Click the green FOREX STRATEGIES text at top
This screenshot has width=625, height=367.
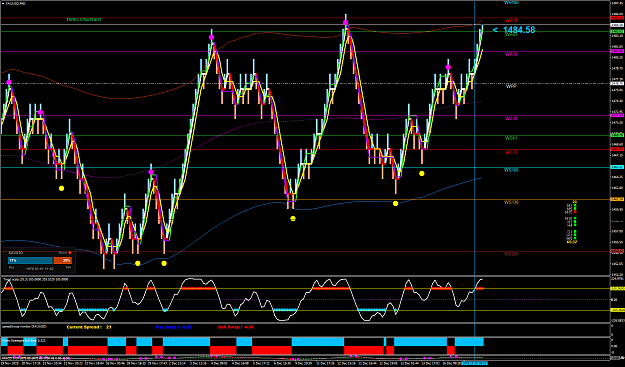click(84, 19)
